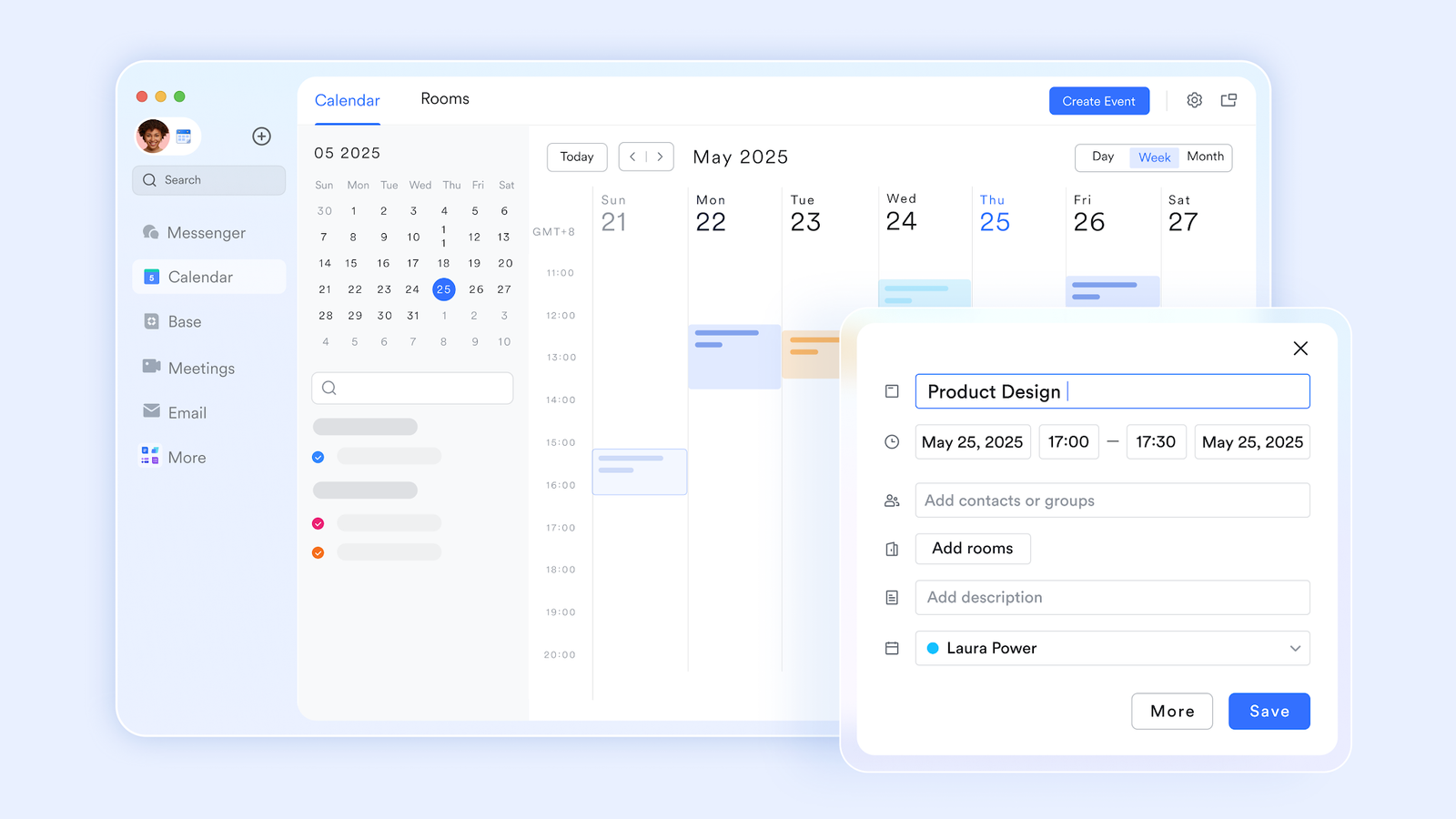Open the settings gear icon
This screenshot has height=819, width=1456.
pos(1194,101)
